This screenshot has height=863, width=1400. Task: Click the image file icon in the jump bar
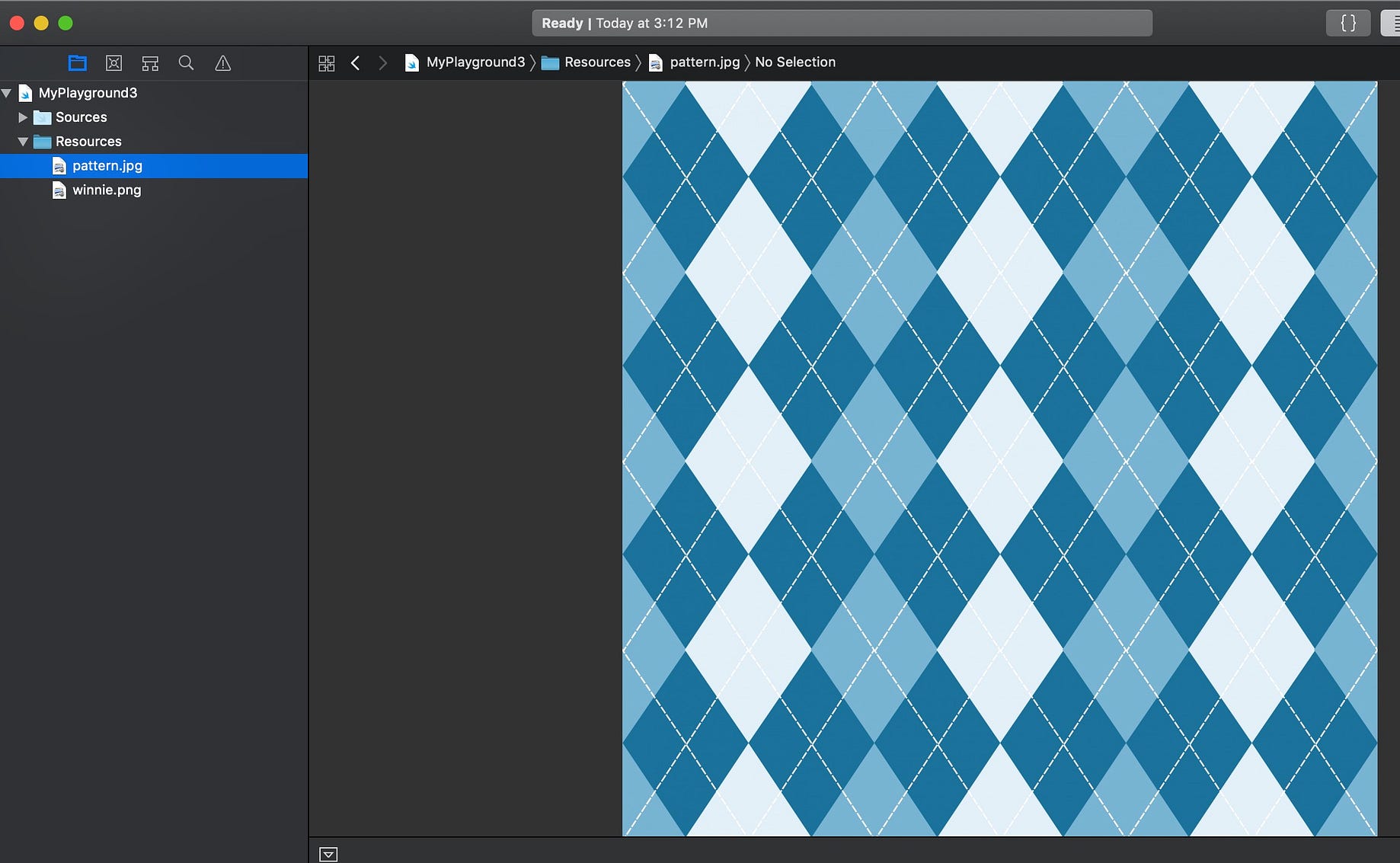[x=655, y=62]
